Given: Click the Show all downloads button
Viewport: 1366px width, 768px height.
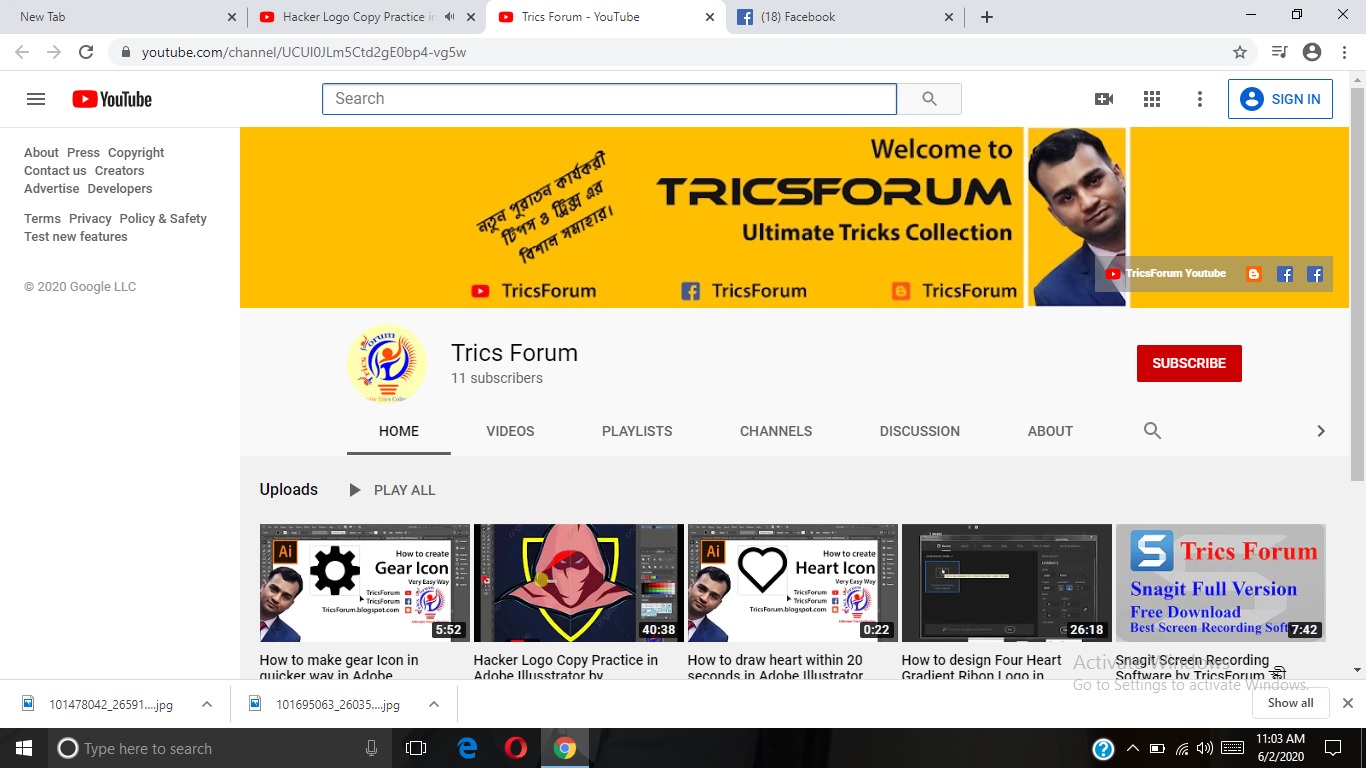Looking at the screenshot, I should click(x=1290, y=703).
